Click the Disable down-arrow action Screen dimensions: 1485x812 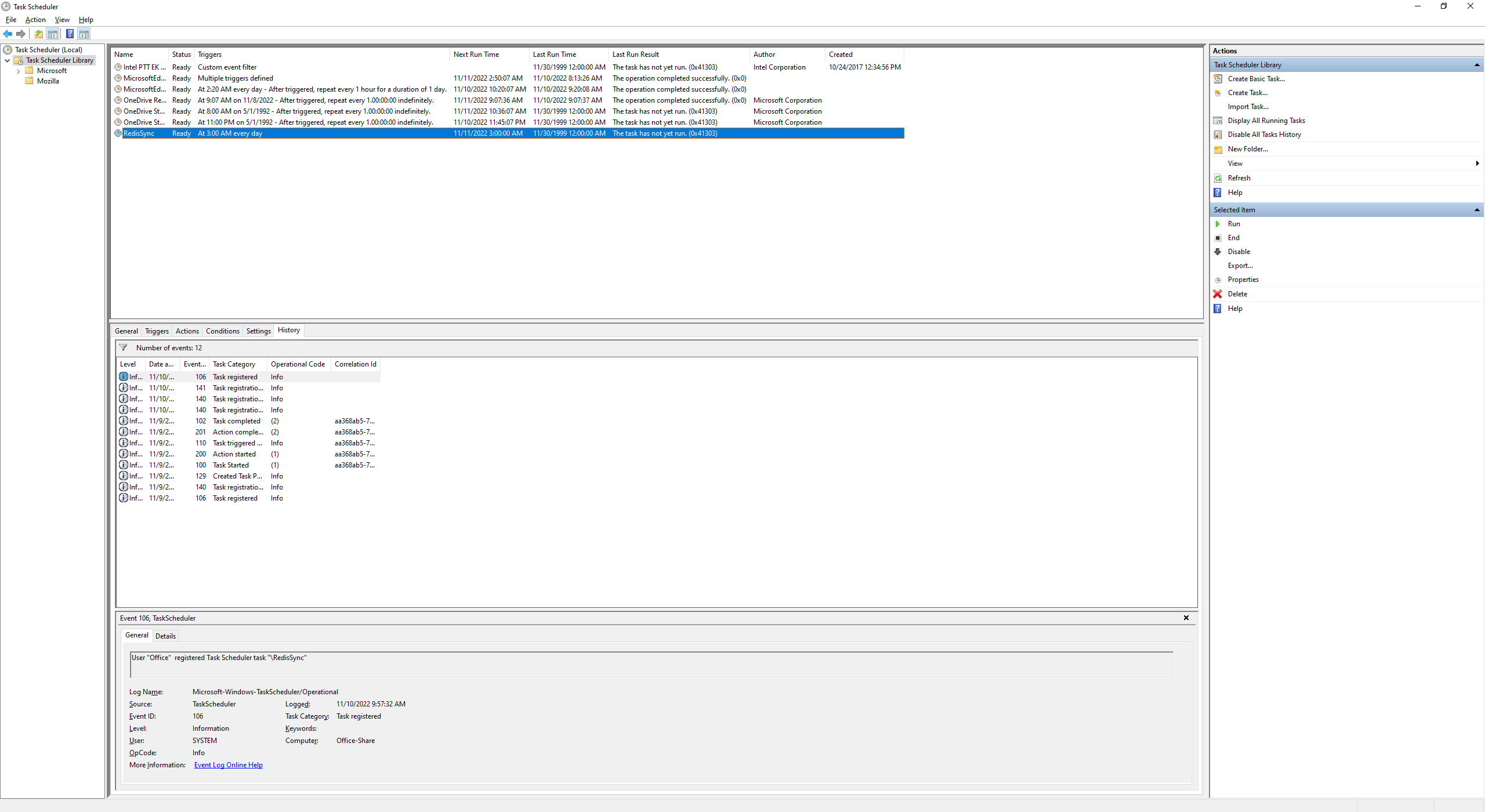click(1218, 252)
